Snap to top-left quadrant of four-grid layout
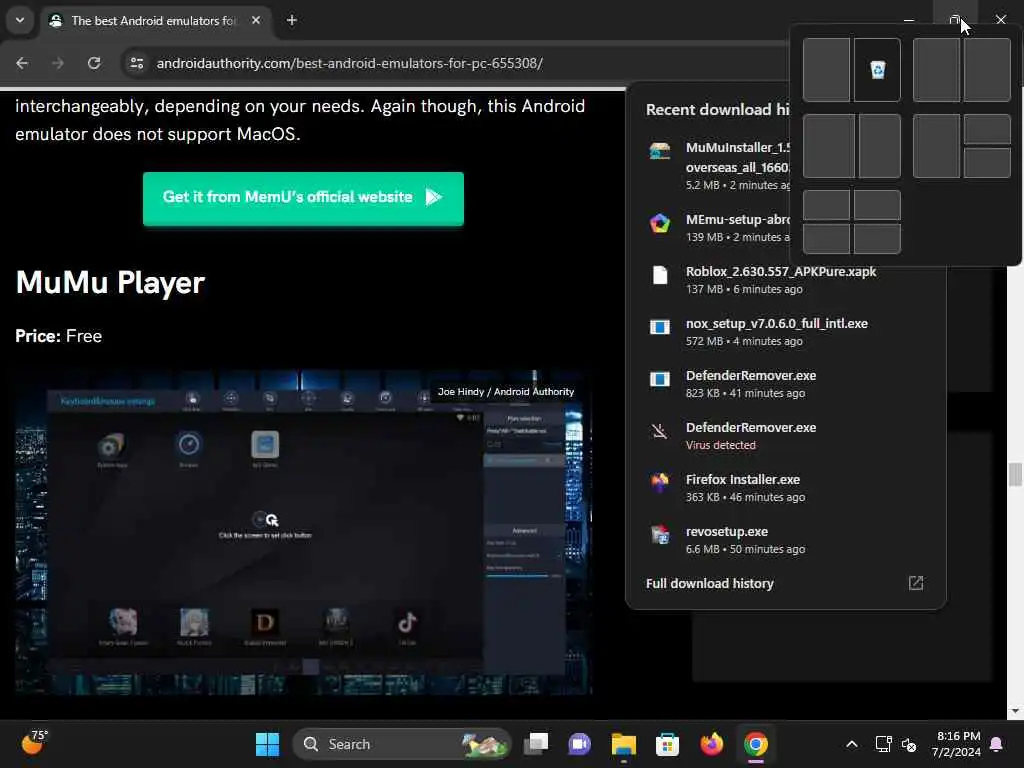The image size is (1024, 768). (x=827, y=206)
